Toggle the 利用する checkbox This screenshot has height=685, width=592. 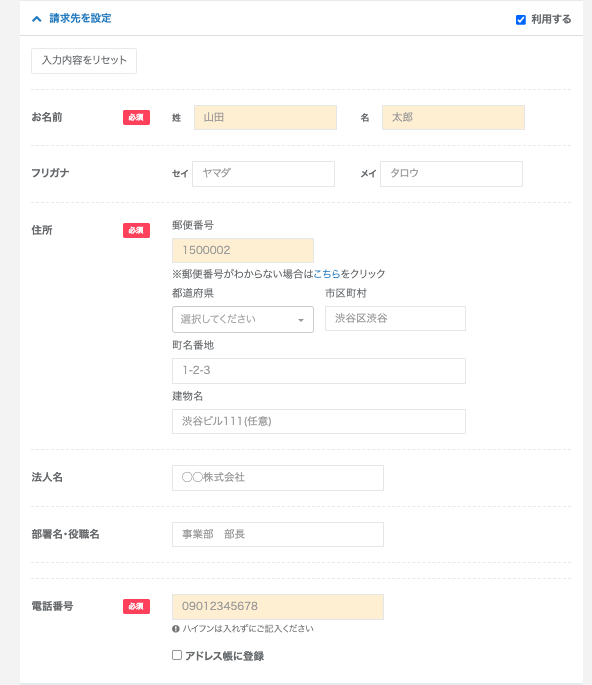pos(520,20)
